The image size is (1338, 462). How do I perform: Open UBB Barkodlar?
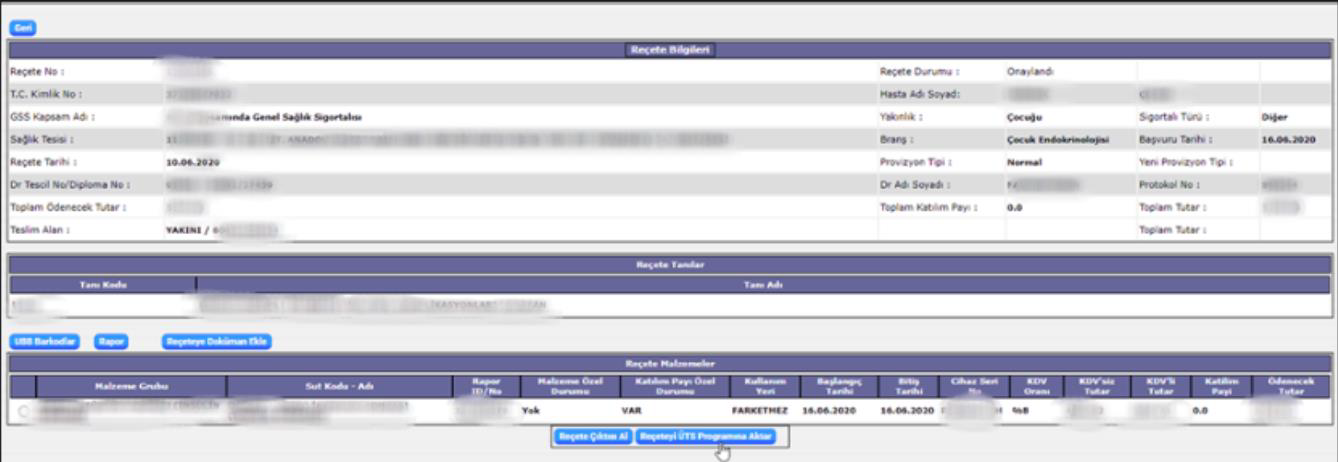(46, 341)
